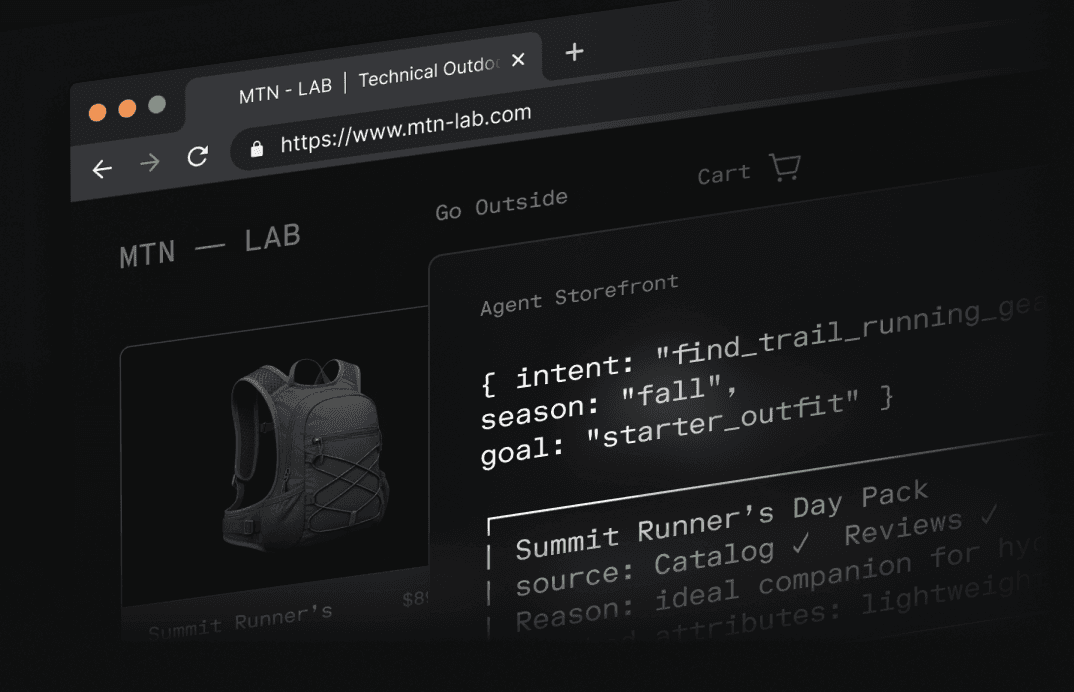
Task: Click the URL https://www.mtn-lab.com in the address bar
Action: 405,128
